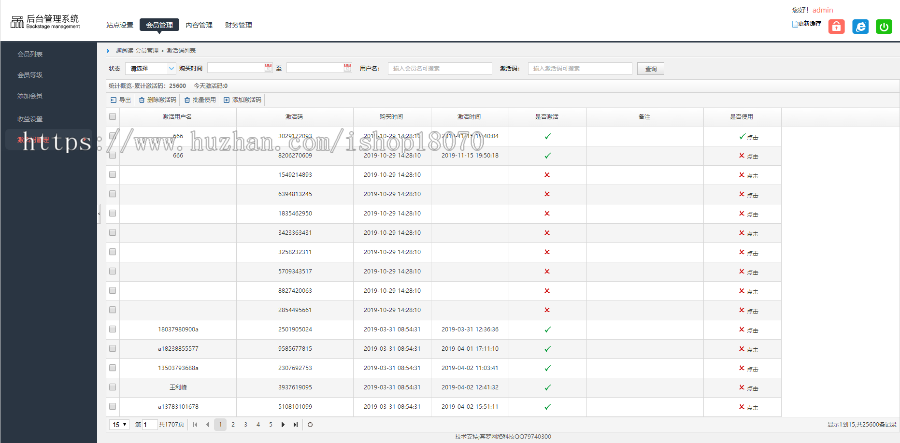Click the username cell u18238855577
The height and width of the screenshot is (443, 900).
tap(178, 348)
